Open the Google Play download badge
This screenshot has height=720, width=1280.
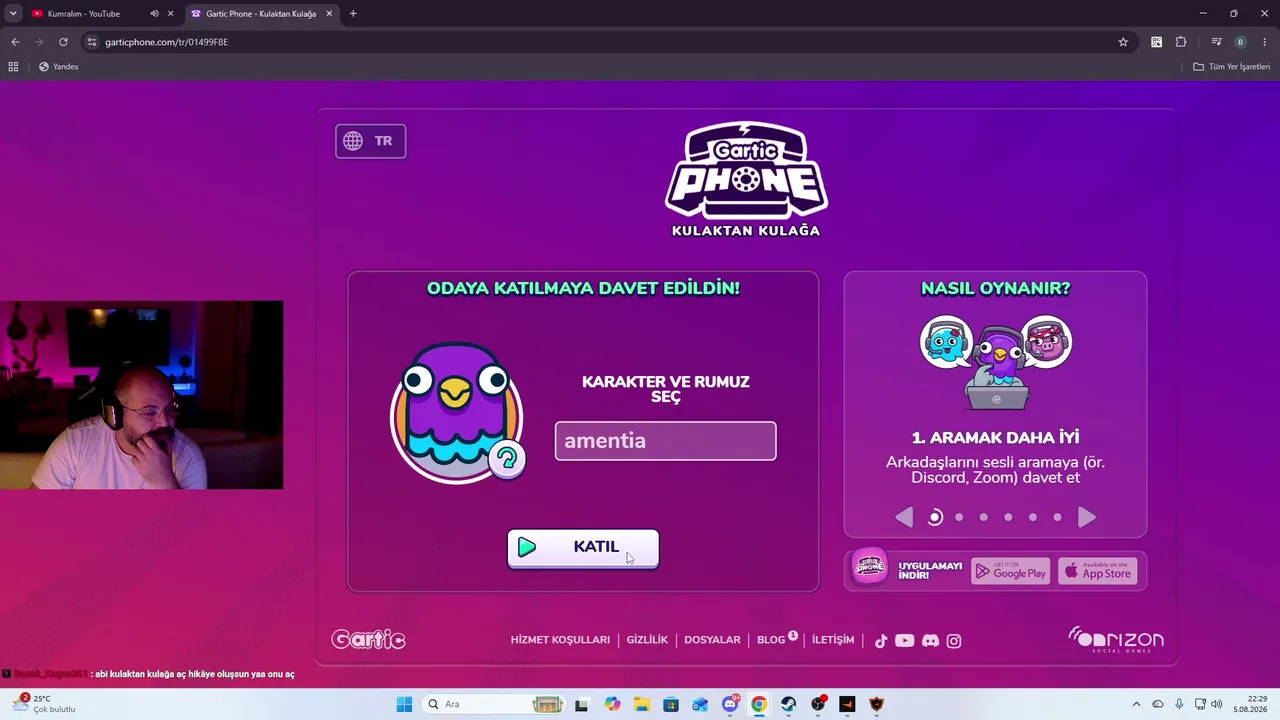pyautogui.click(x=1011, y=571)
